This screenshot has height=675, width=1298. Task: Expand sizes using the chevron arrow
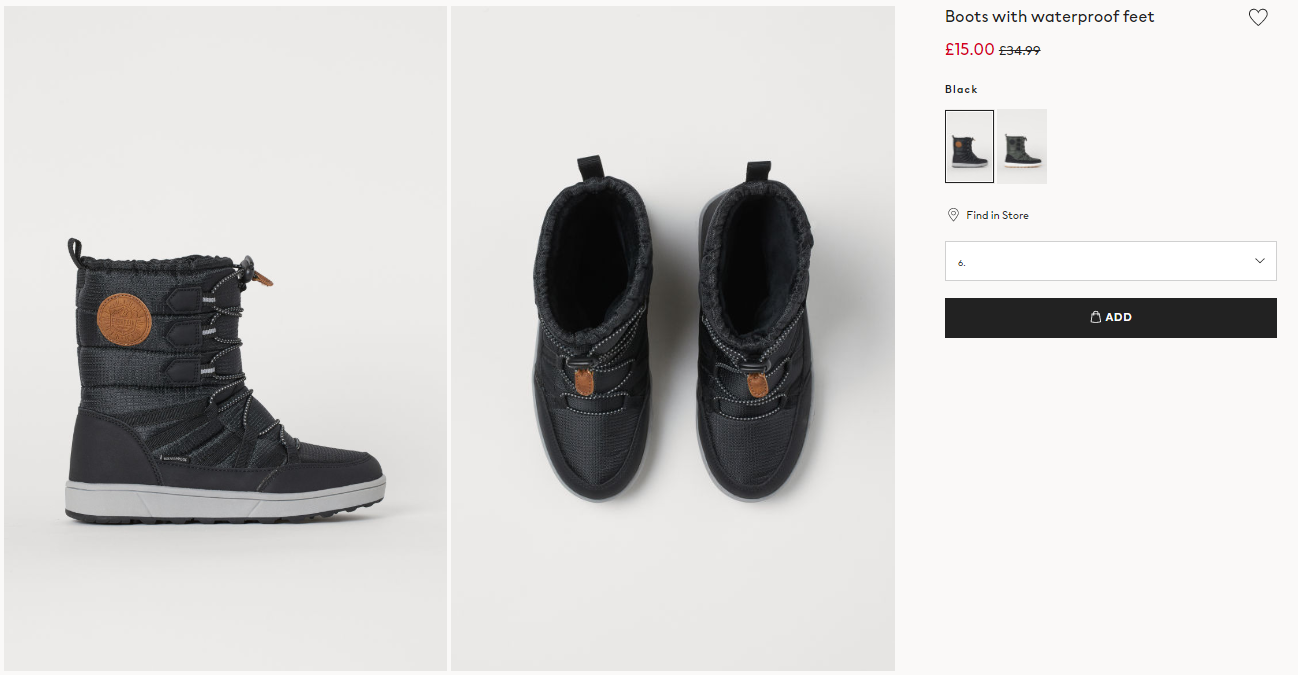click(1260, 261)
